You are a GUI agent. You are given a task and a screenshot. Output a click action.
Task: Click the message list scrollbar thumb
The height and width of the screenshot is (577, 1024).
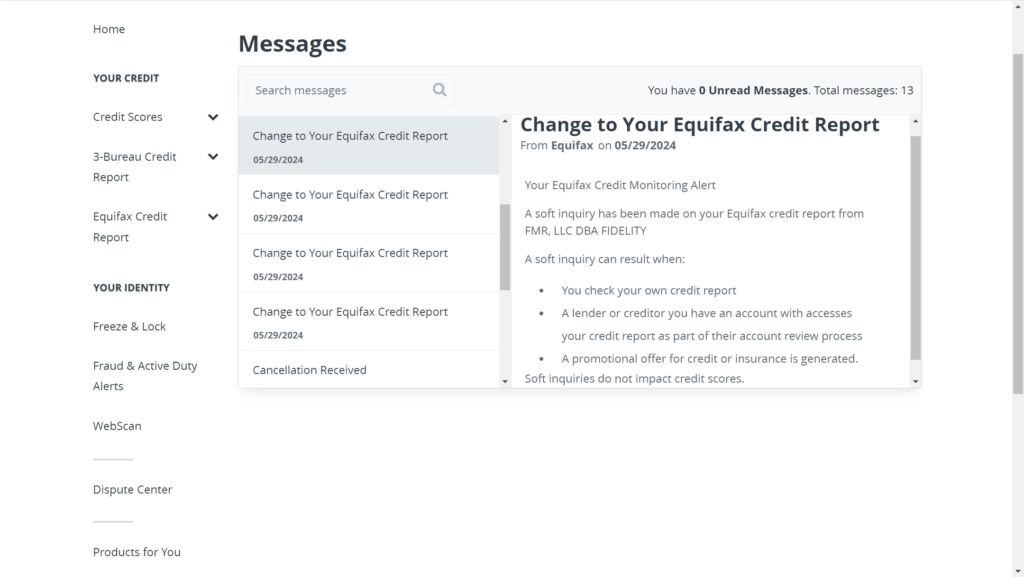(x=505, y=247)
